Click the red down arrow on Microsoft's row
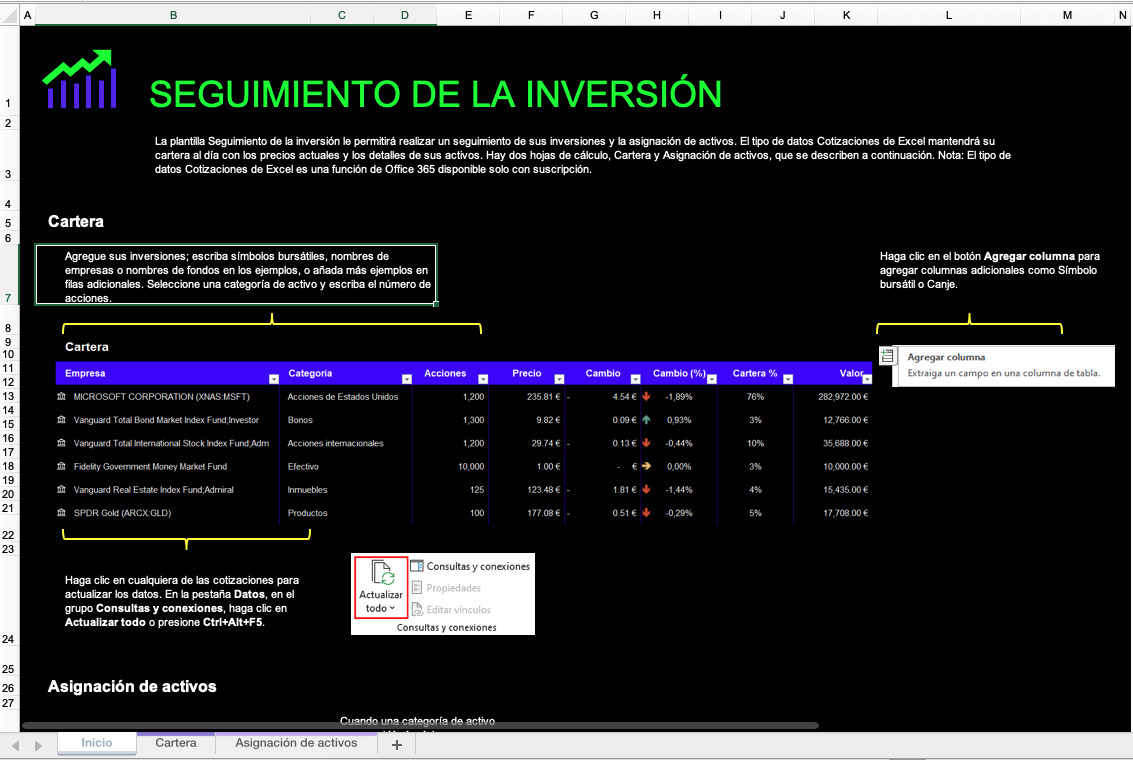 tap(645, 396)
